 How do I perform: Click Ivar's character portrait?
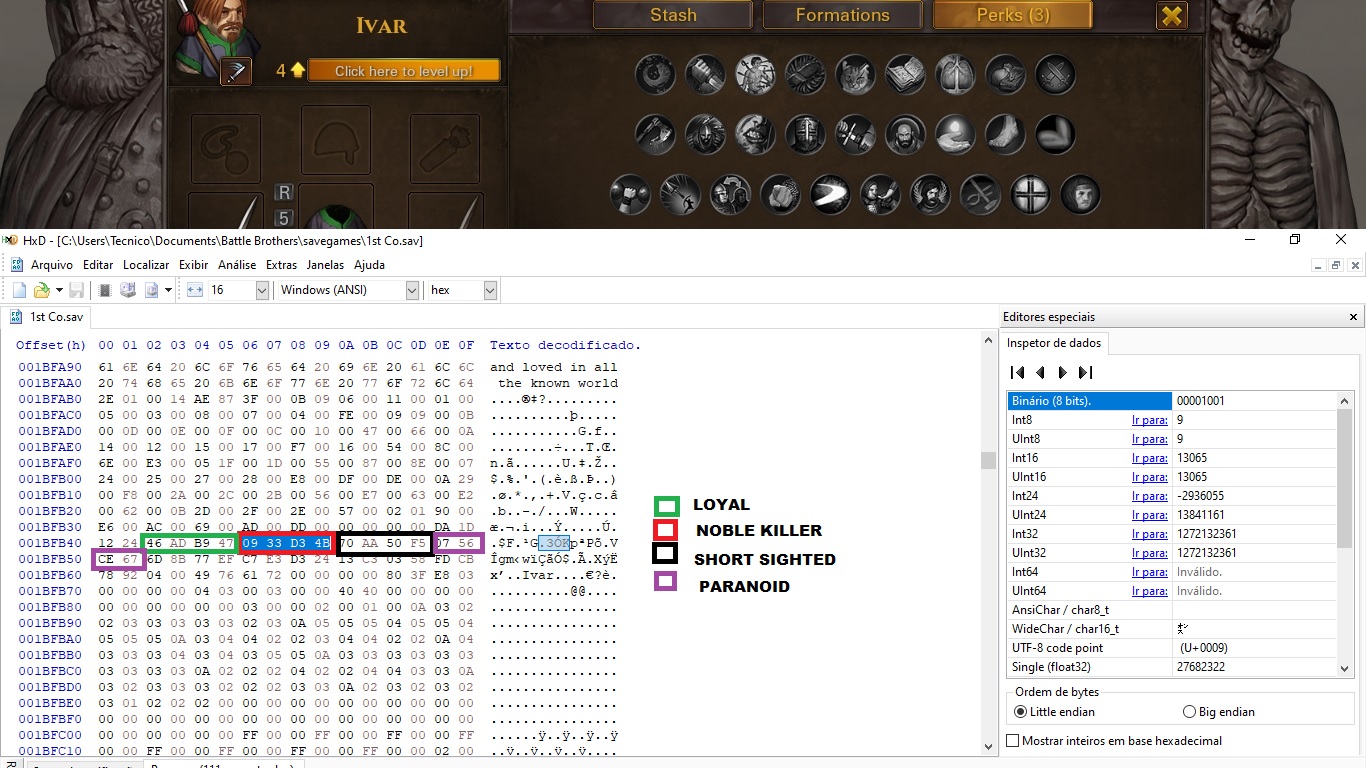217,40
